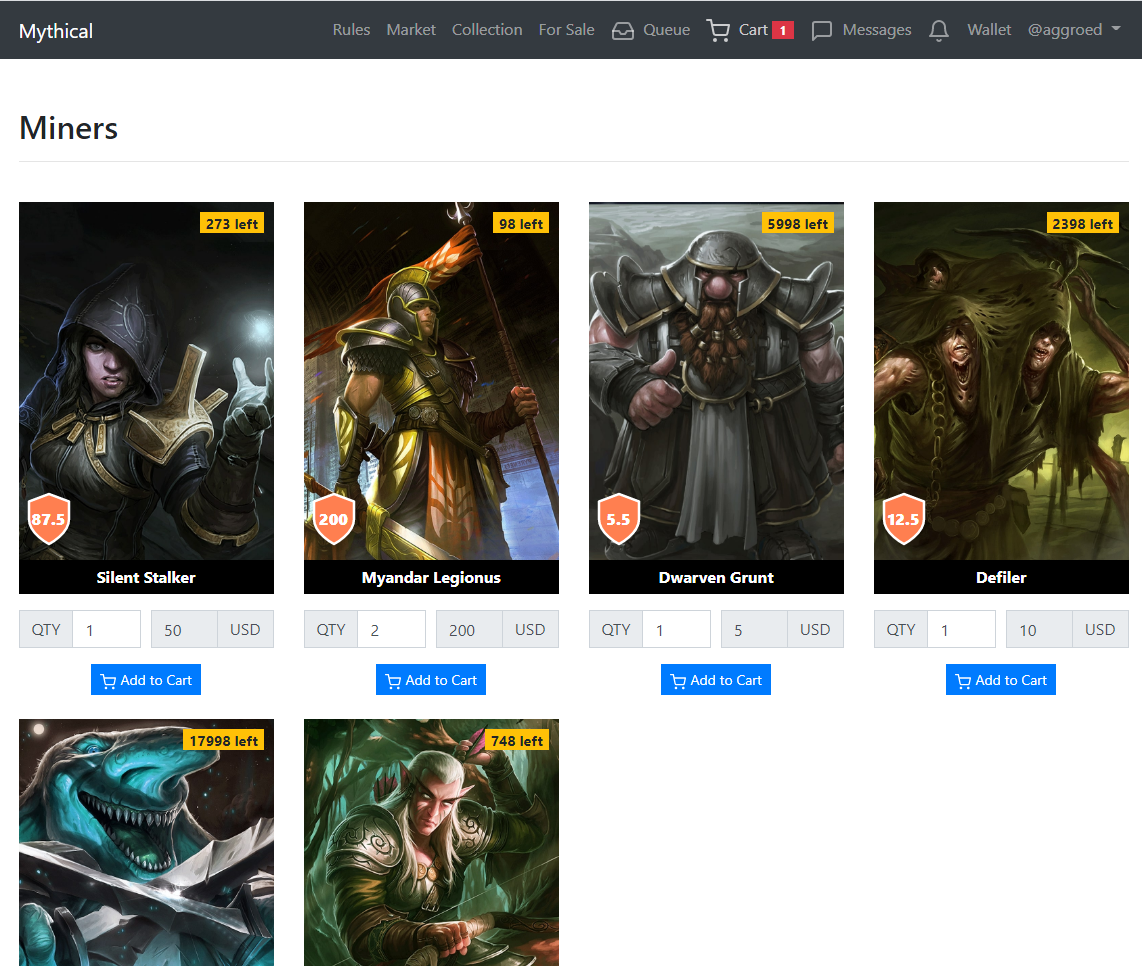Click the "17998 left" stock label

224,741
